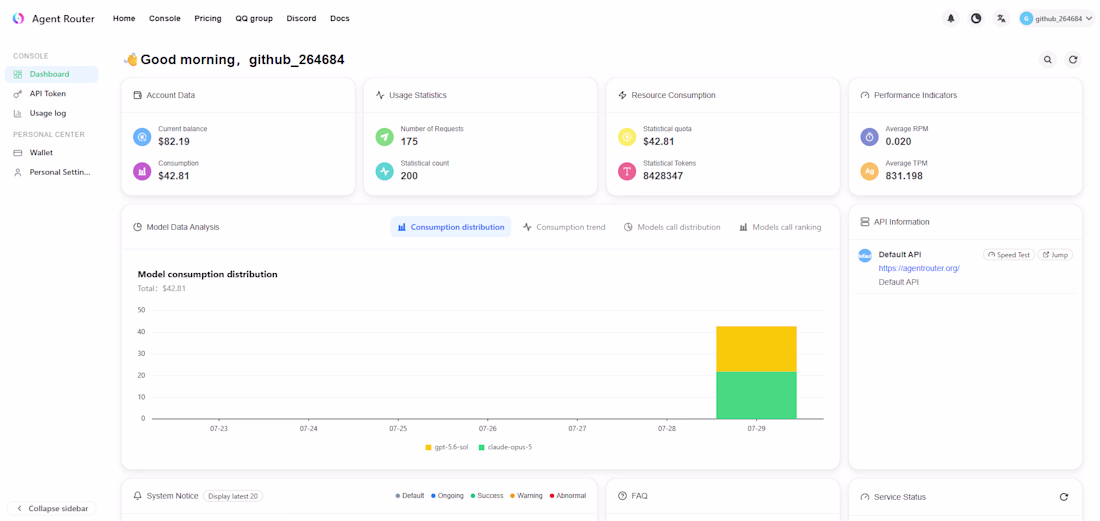Click the Total: $42.81 chart subtitle
Image resolution: width=1100 pixels, height=521 pixels.
161,288
